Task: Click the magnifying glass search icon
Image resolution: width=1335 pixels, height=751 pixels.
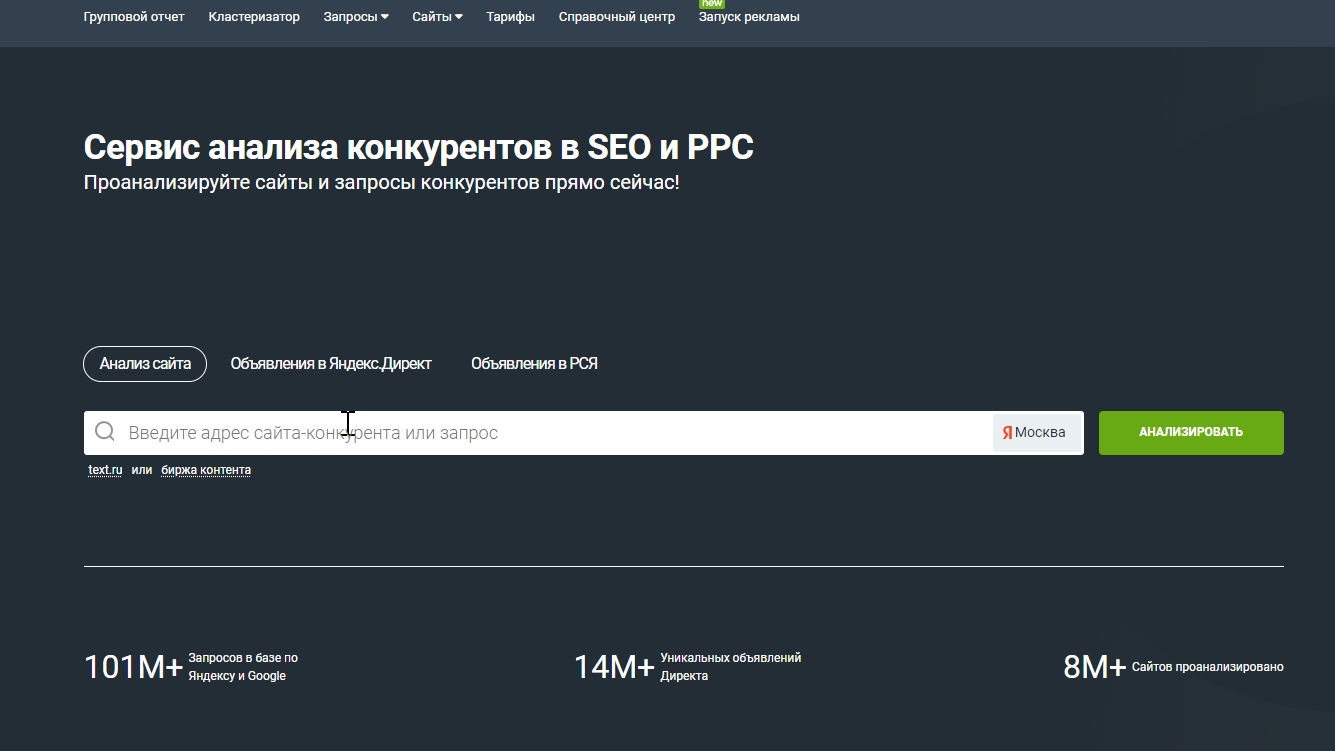Action: (x=105, y=432)
